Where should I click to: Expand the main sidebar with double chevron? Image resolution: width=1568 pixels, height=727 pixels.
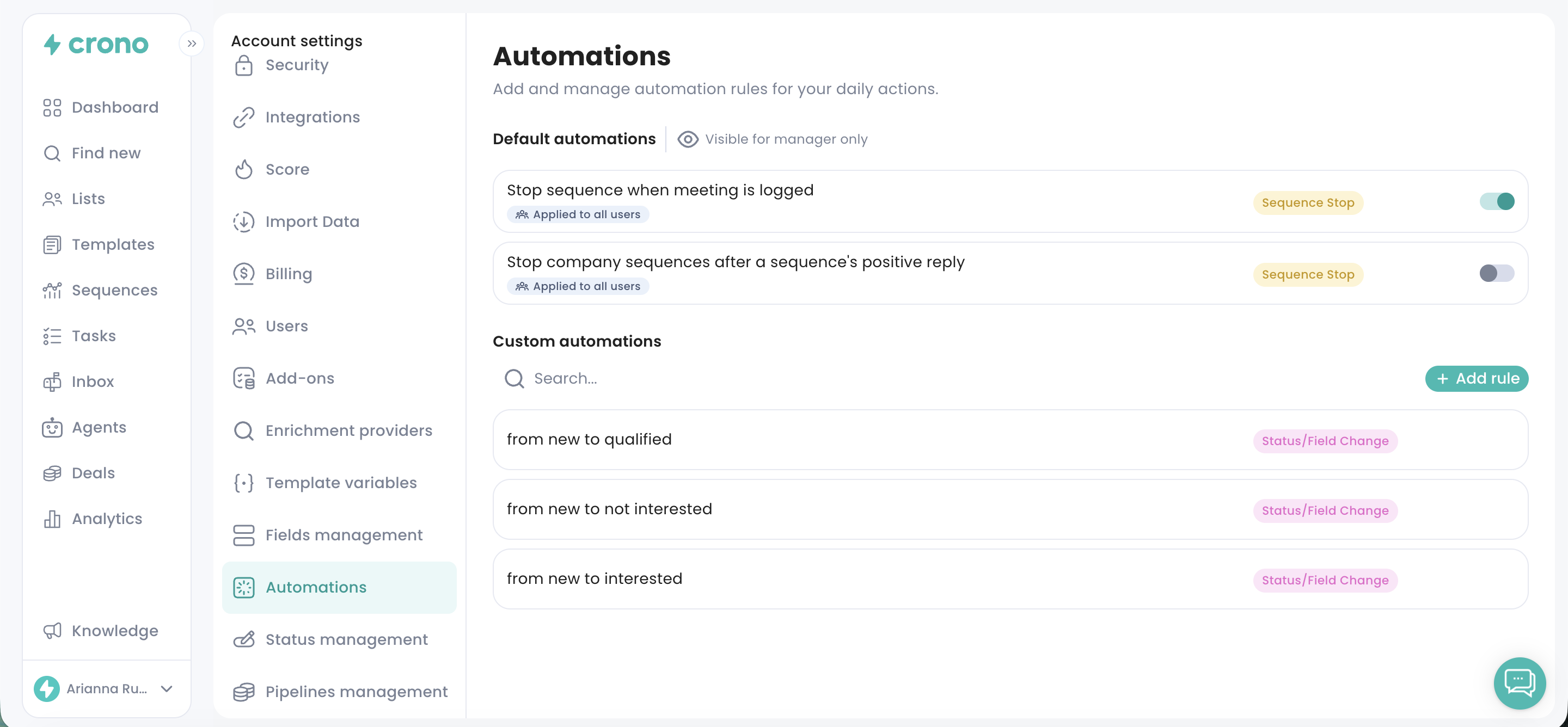tap(192, 44)
